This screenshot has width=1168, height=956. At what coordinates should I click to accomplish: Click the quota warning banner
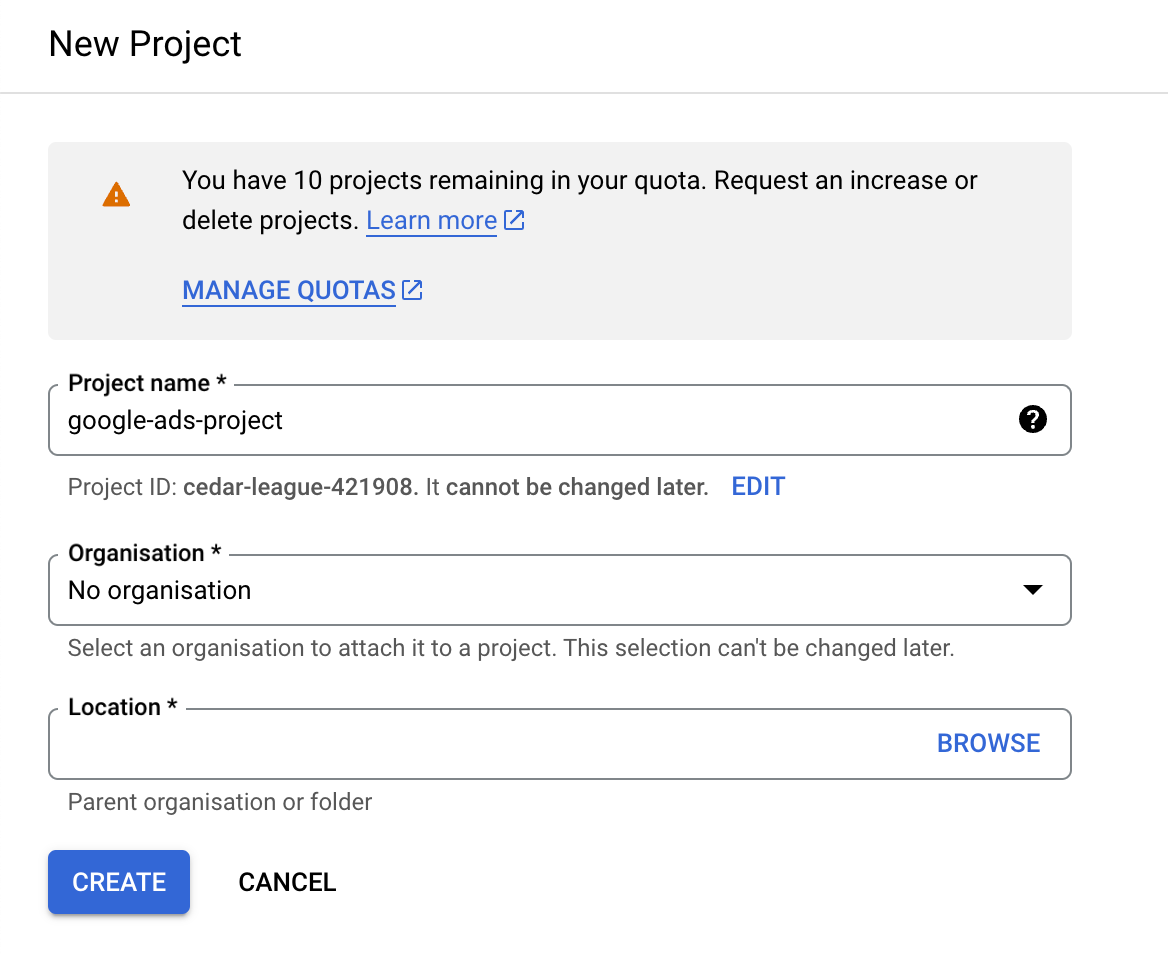point(560,240)
